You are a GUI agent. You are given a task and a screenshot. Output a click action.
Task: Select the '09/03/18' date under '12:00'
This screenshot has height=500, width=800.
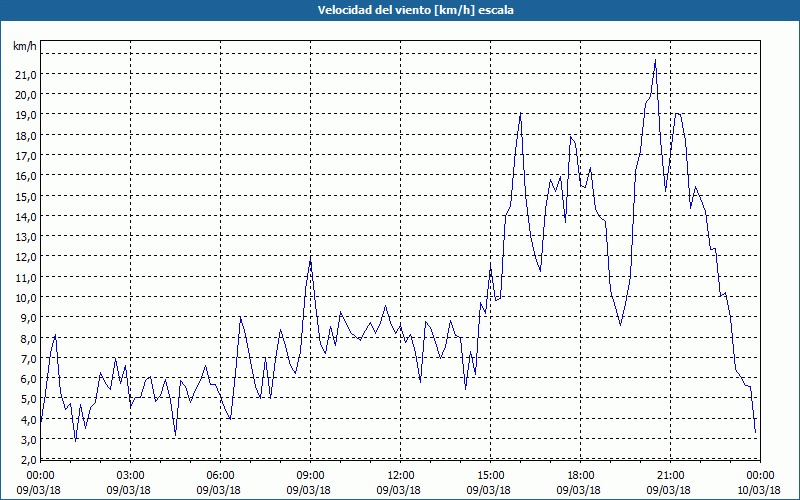(398, 490)
